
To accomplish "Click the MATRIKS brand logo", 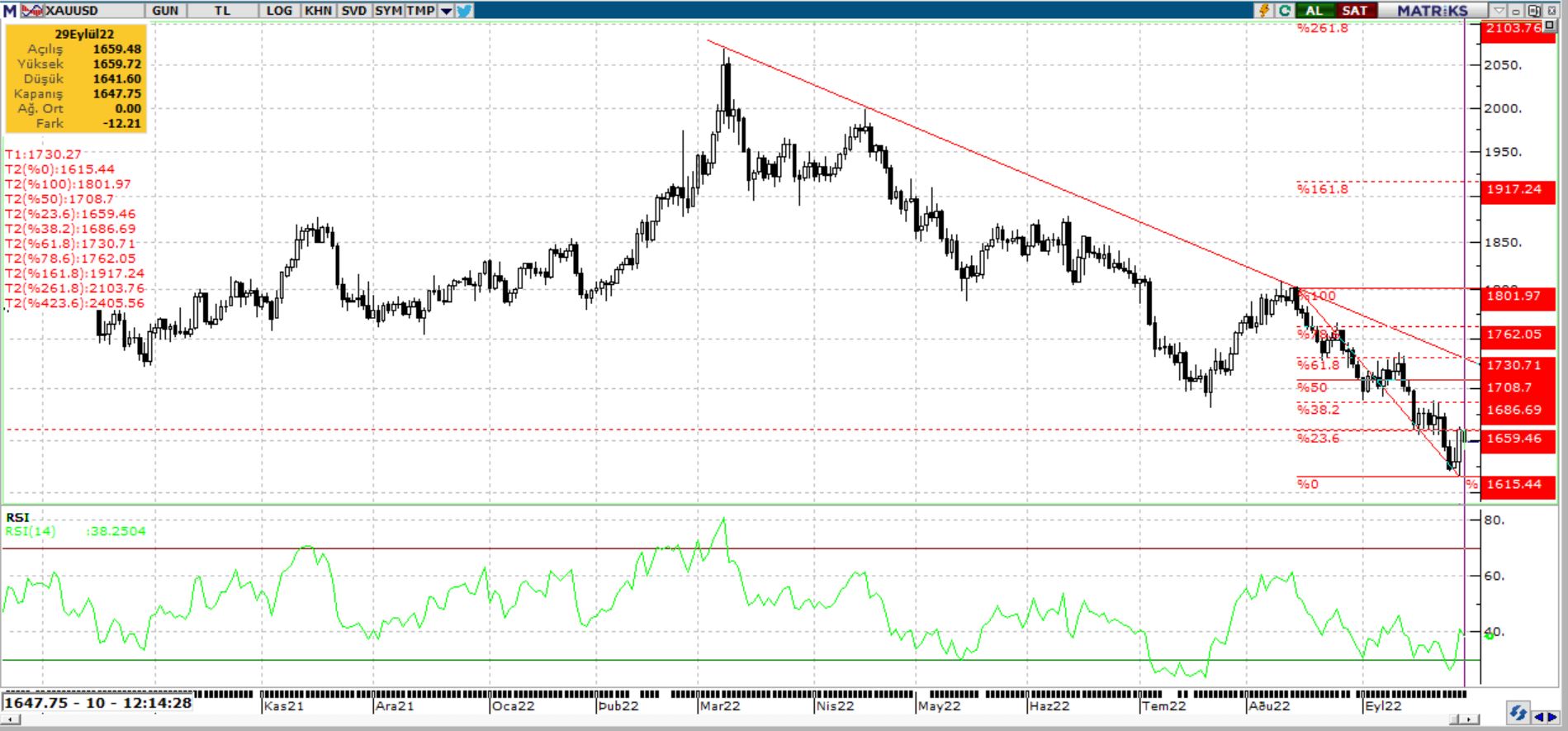I will point(1432,11).
